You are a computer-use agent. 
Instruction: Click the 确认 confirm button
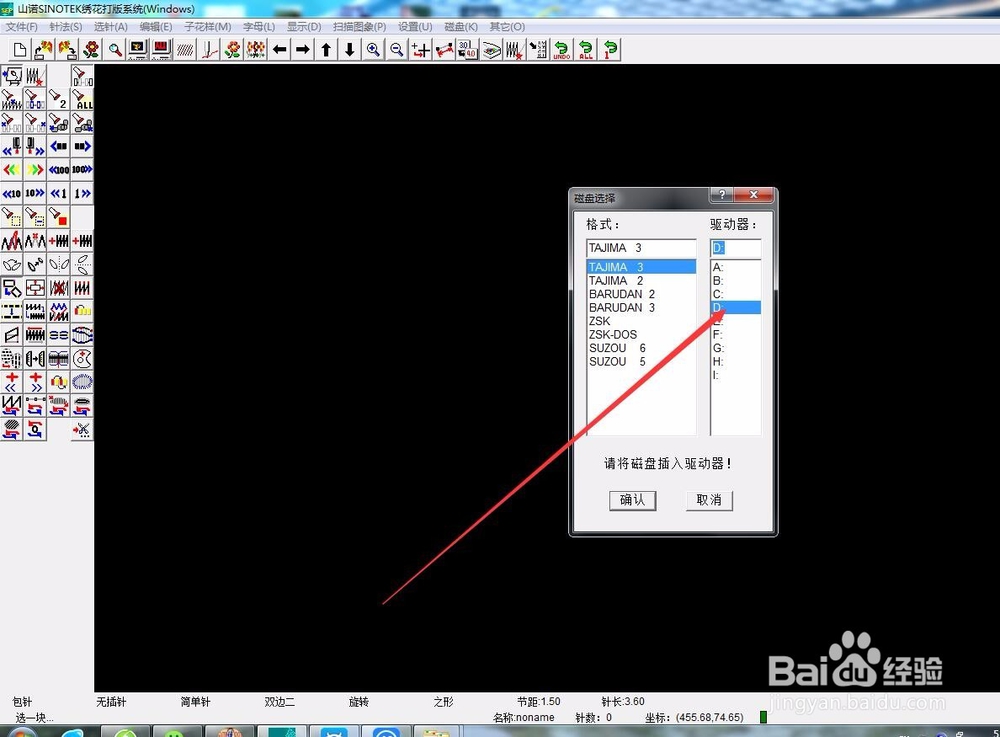(632, 500)
